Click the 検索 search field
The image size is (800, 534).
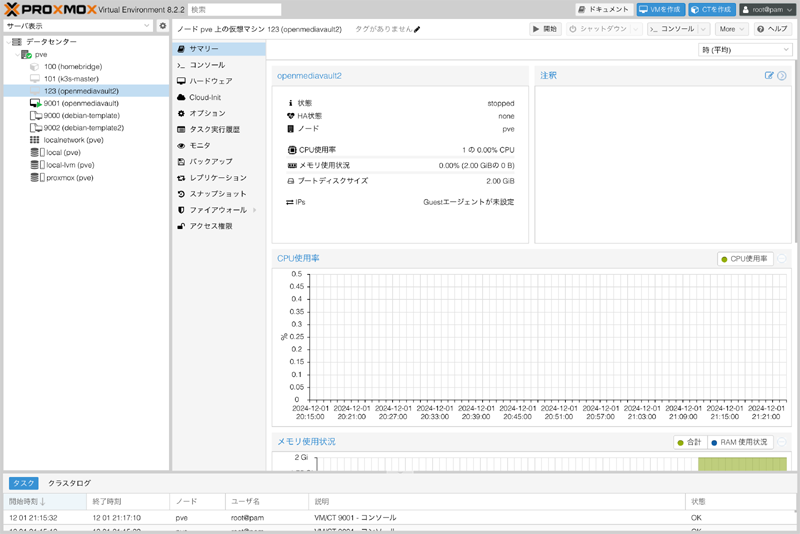(x=233, y=9)
